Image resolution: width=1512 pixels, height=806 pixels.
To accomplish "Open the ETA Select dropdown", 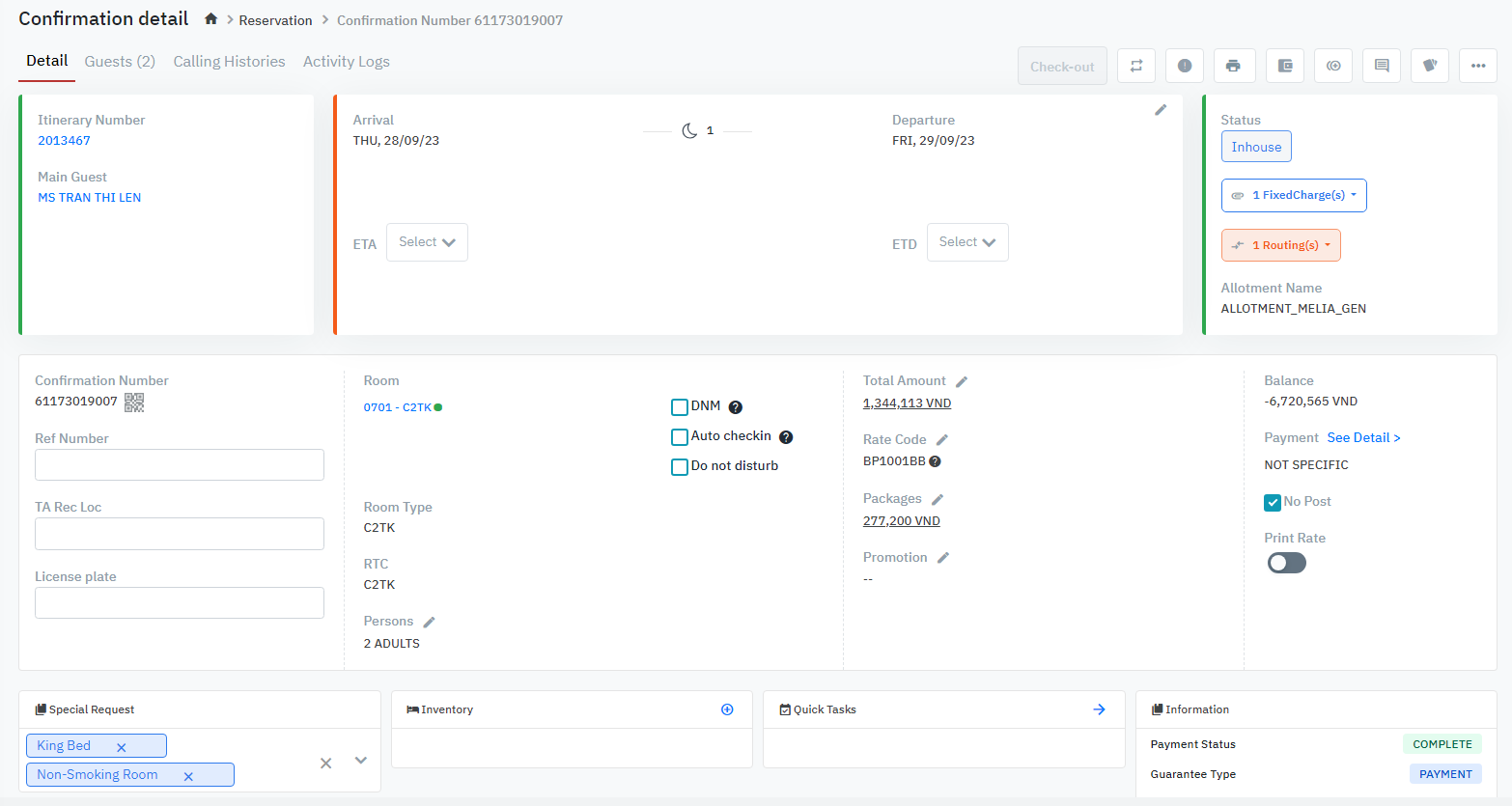I will (427, 242).
